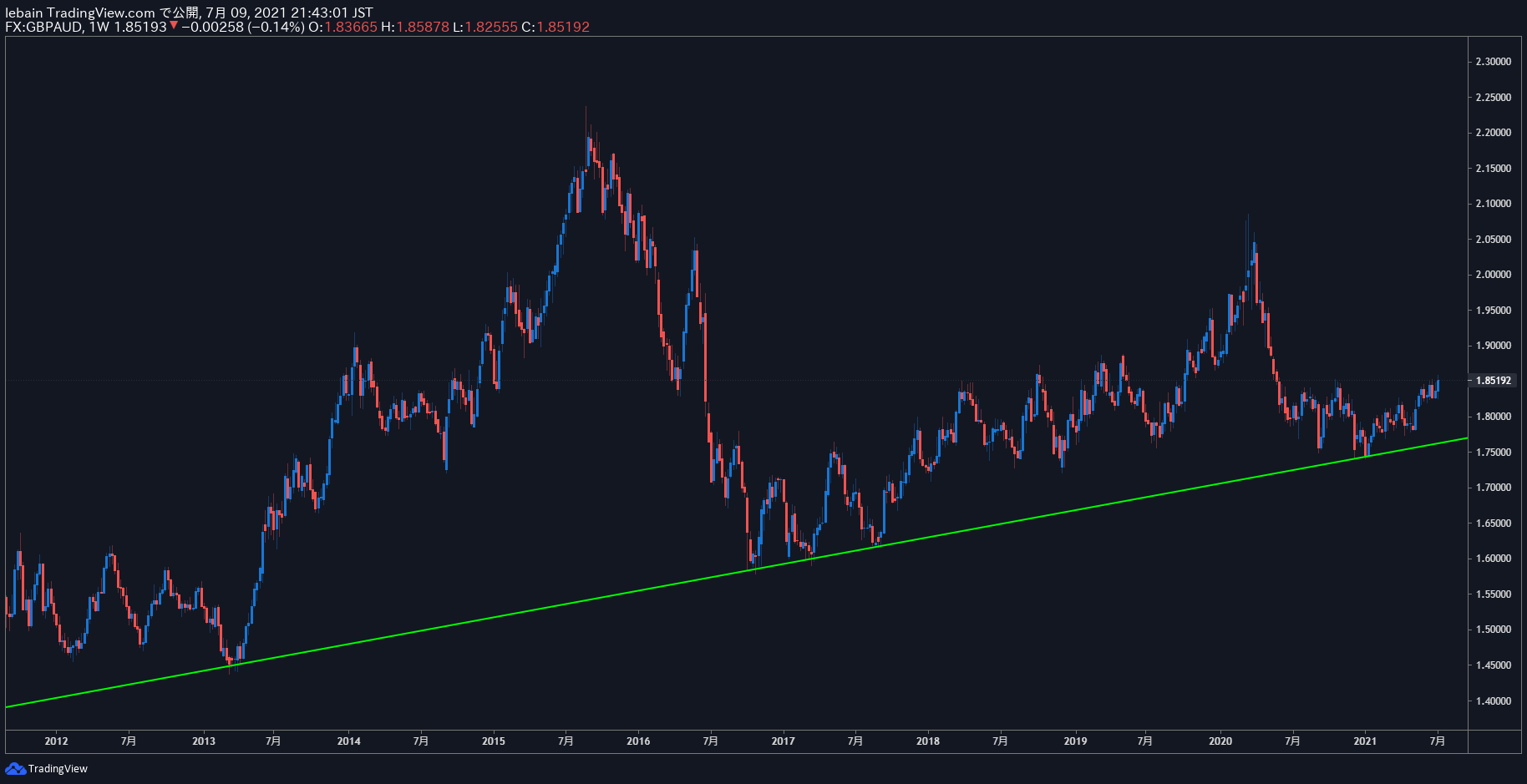Click the 1.45000 price axis label
Screen dimensions: 1527x784
[1494, 665]
